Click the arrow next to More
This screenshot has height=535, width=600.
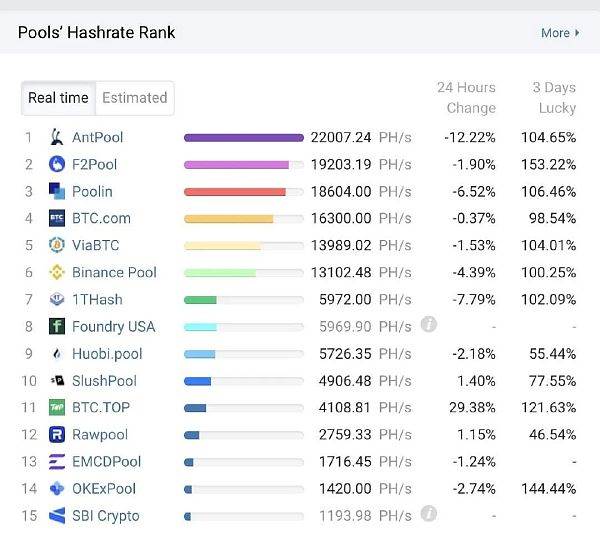(x=577, y=33)
